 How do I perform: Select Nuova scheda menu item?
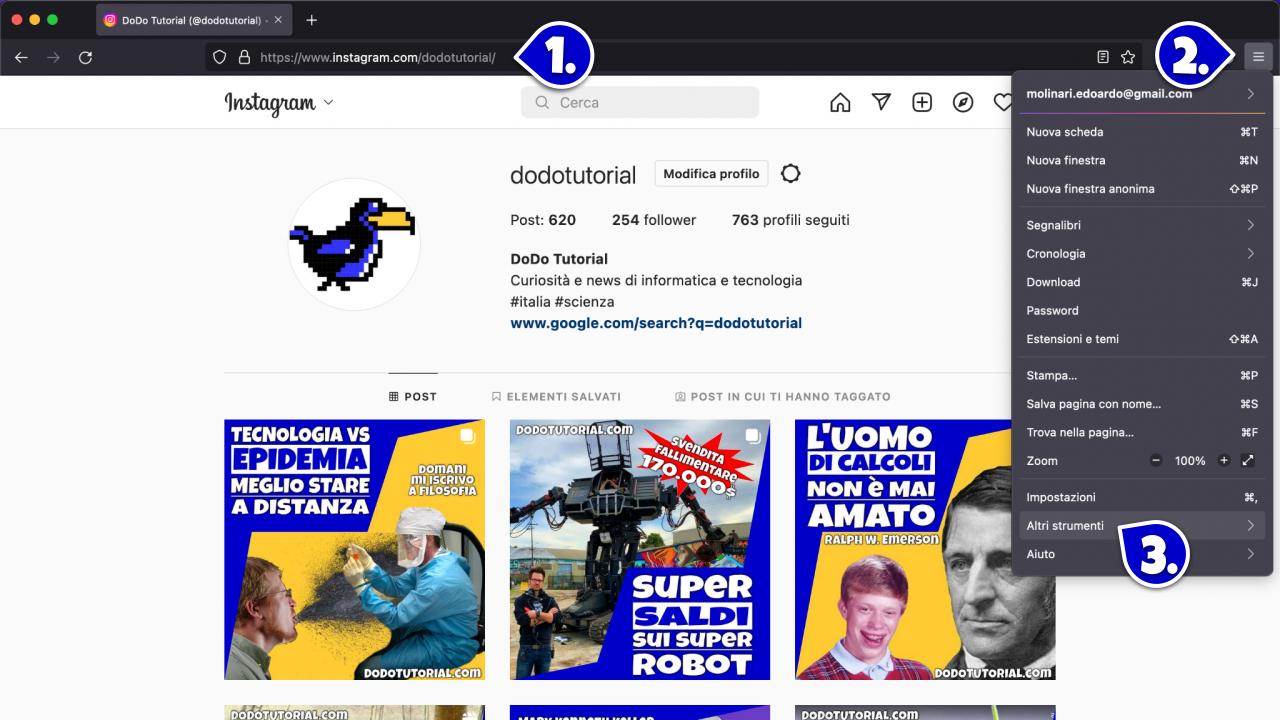(1142, 132)
